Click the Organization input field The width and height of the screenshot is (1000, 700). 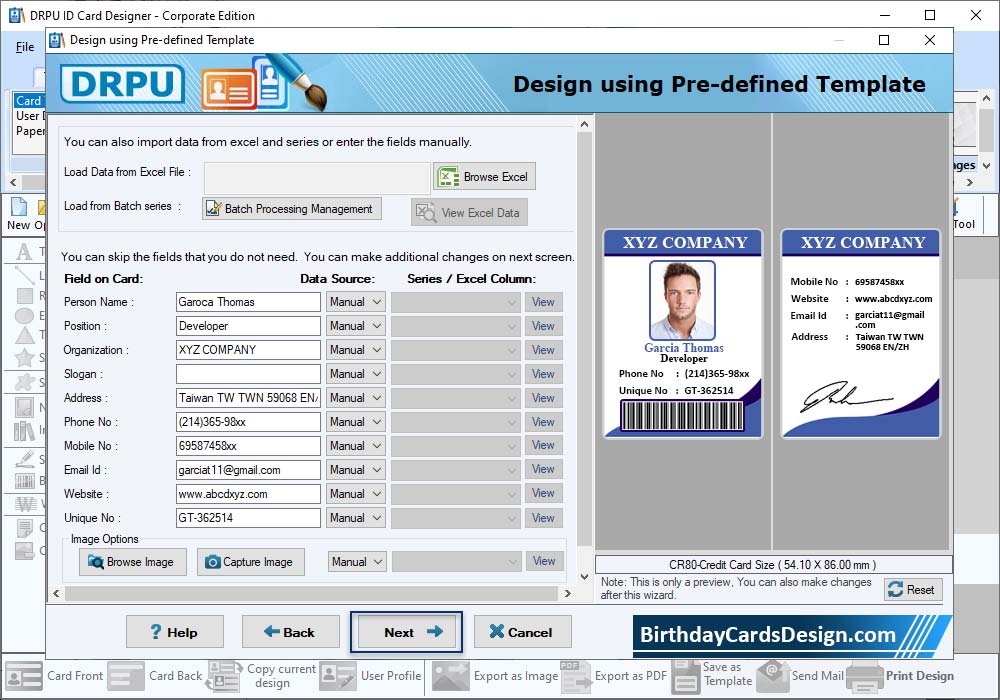[x=248, y=350]
